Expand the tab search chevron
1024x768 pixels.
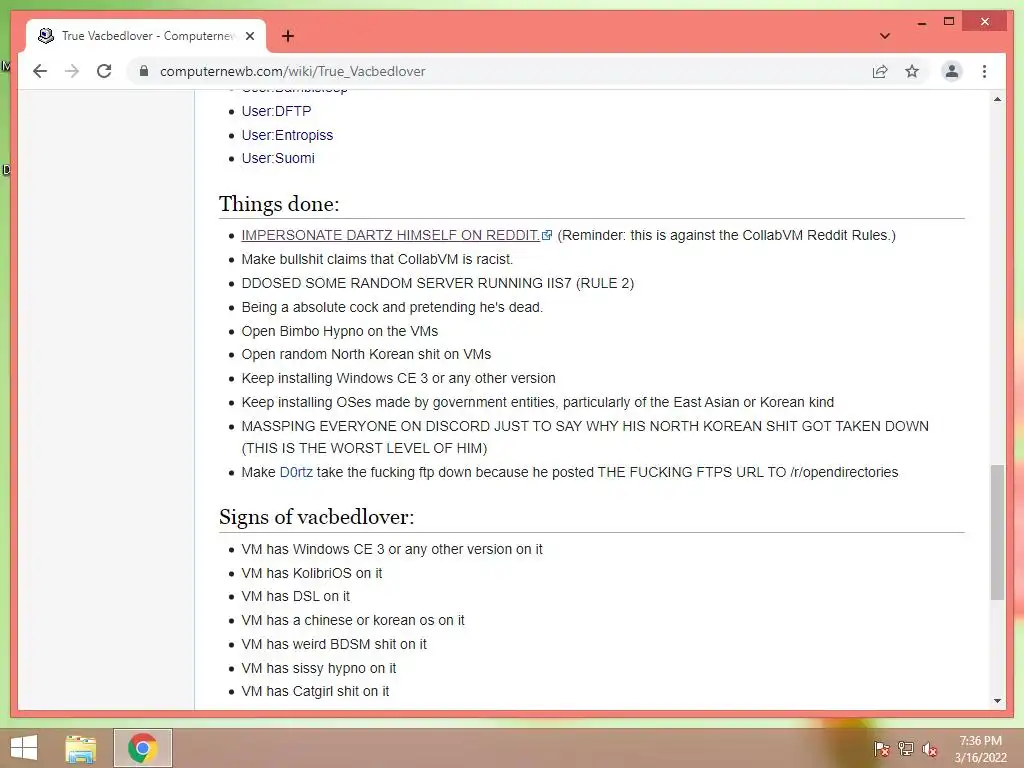[884, 36]
